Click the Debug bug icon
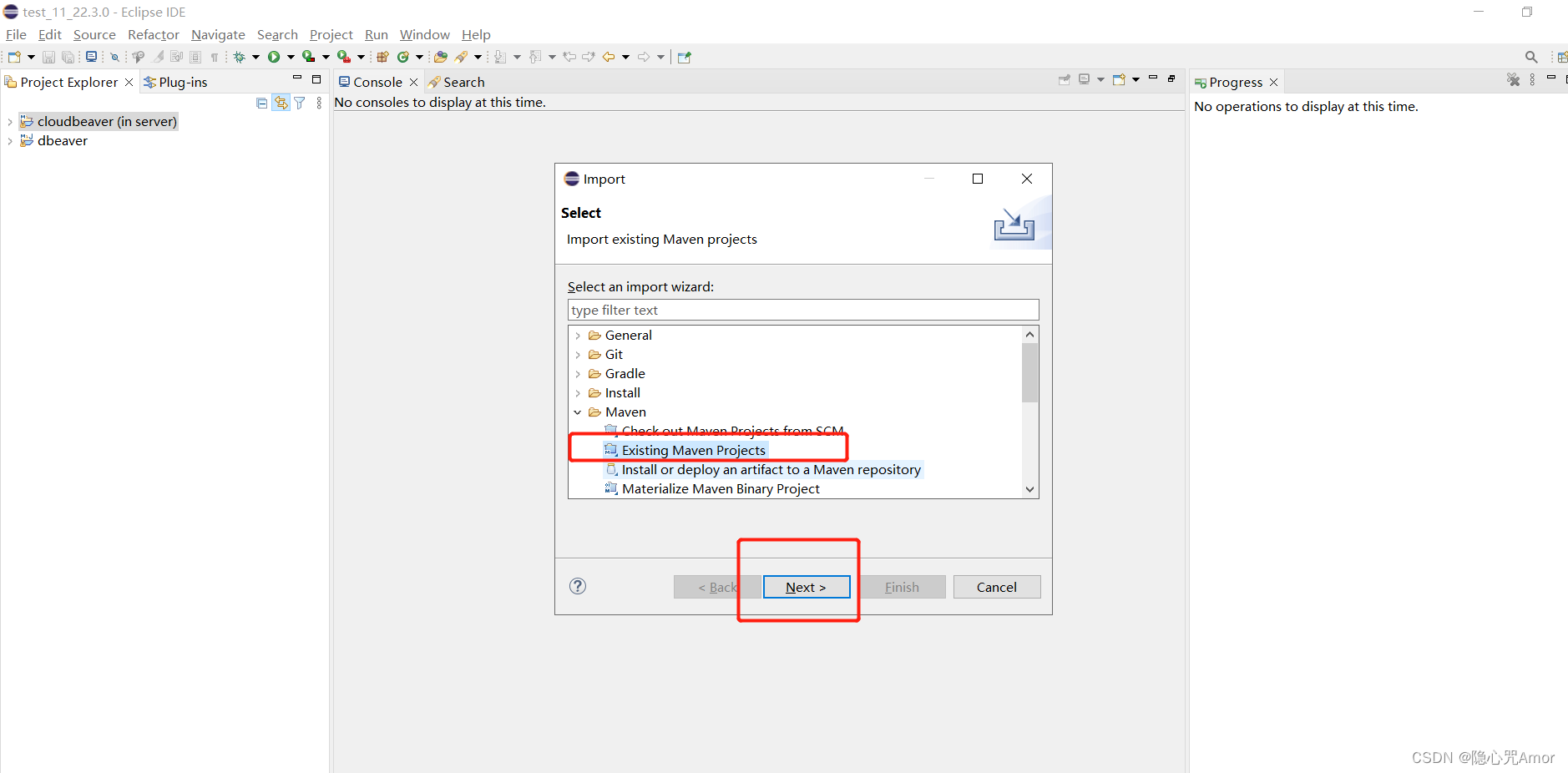 (x=240, y=57)
